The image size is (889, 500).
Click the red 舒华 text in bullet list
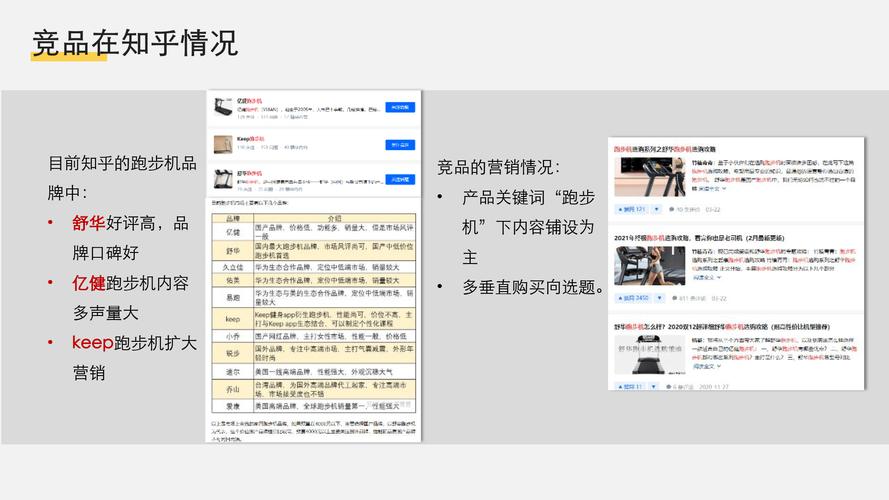pos(88,223)
